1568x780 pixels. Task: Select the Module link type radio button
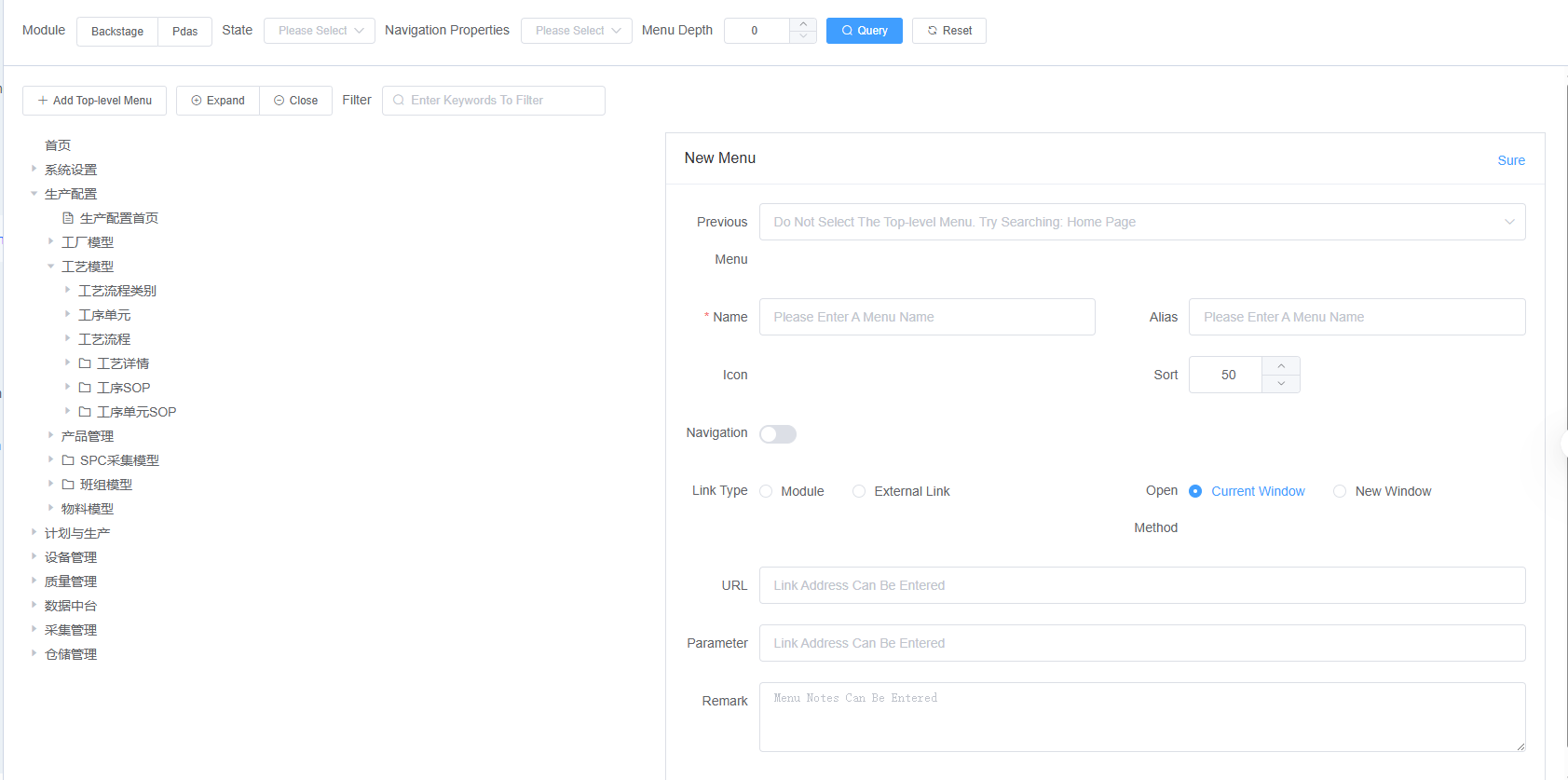click(x=766, y=491)
